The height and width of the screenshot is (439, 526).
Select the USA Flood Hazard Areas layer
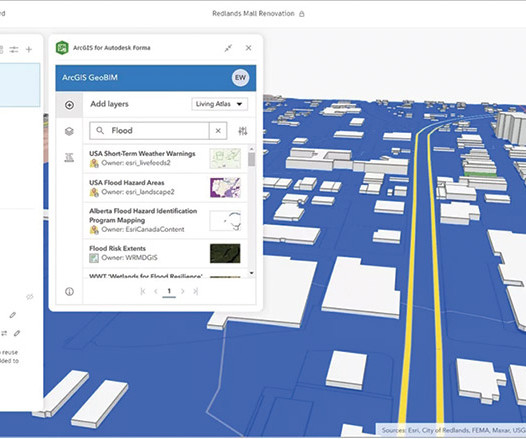coord(165,188)
